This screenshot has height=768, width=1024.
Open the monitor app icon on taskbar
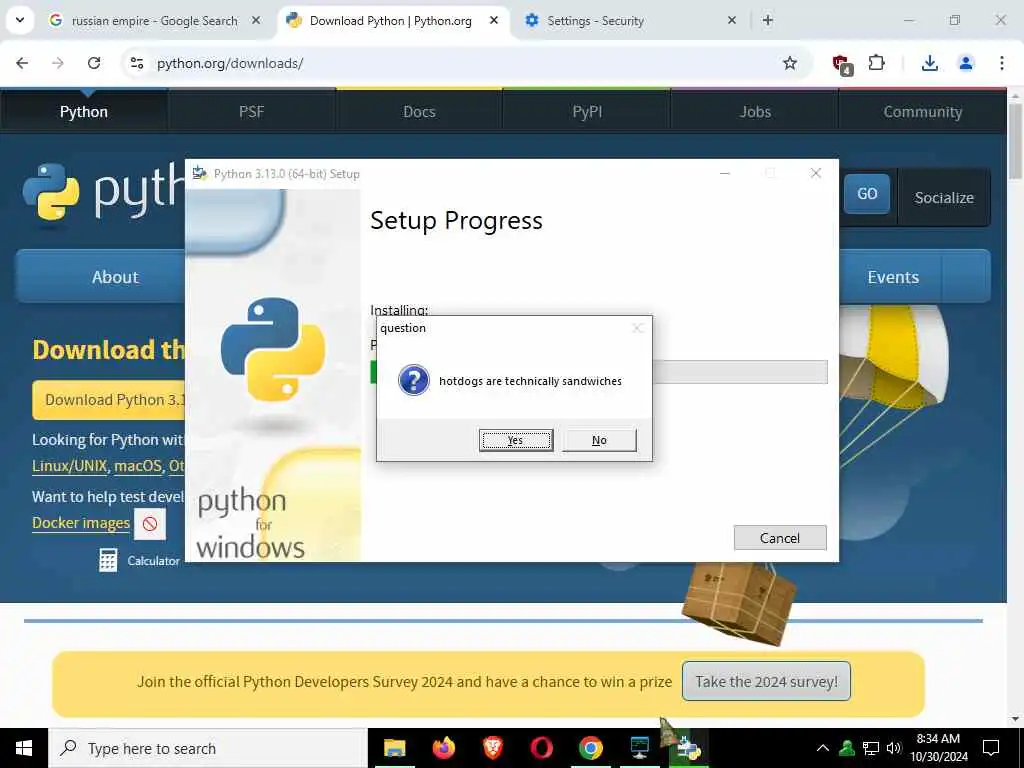tap(639, 748)
